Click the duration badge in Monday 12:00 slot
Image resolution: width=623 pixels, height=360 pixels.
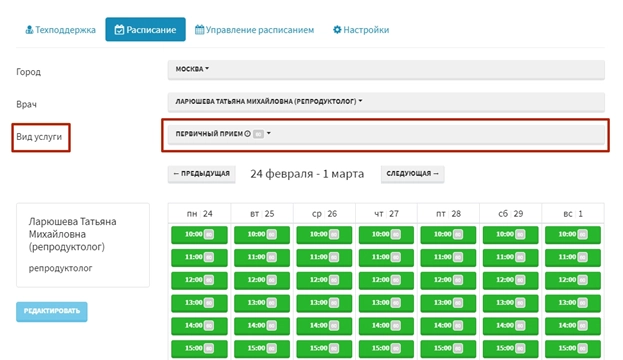tap(209, 280)
